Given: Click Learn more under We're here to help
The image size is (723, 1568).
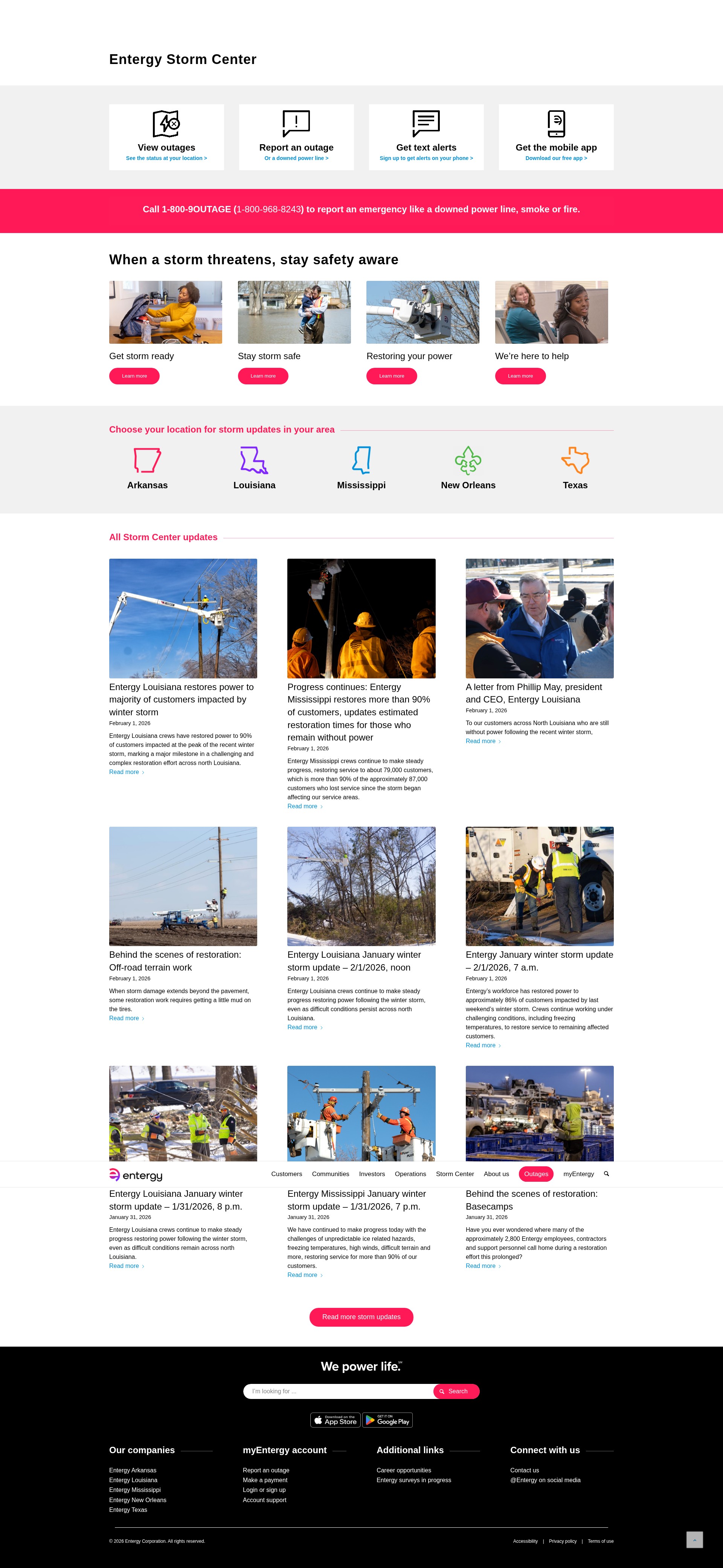Looking at the screenshot, I should point(520,376).
